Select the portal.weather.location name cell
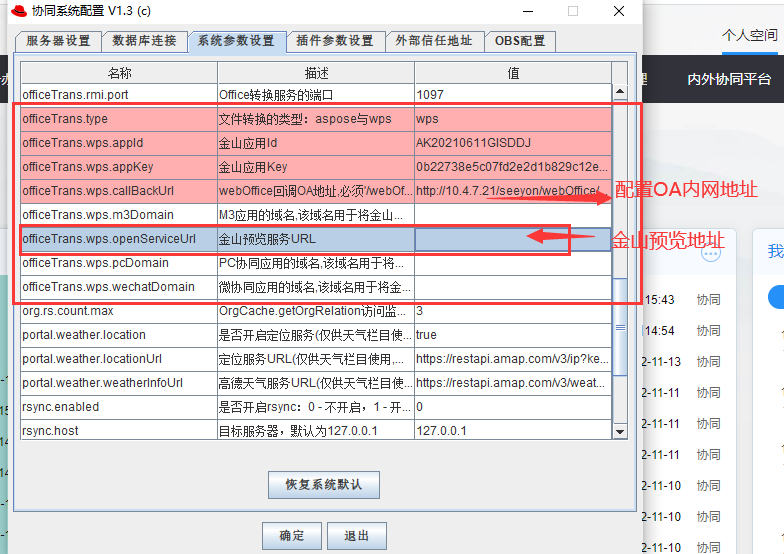This screenshot has width=784, height=554. 119,335
